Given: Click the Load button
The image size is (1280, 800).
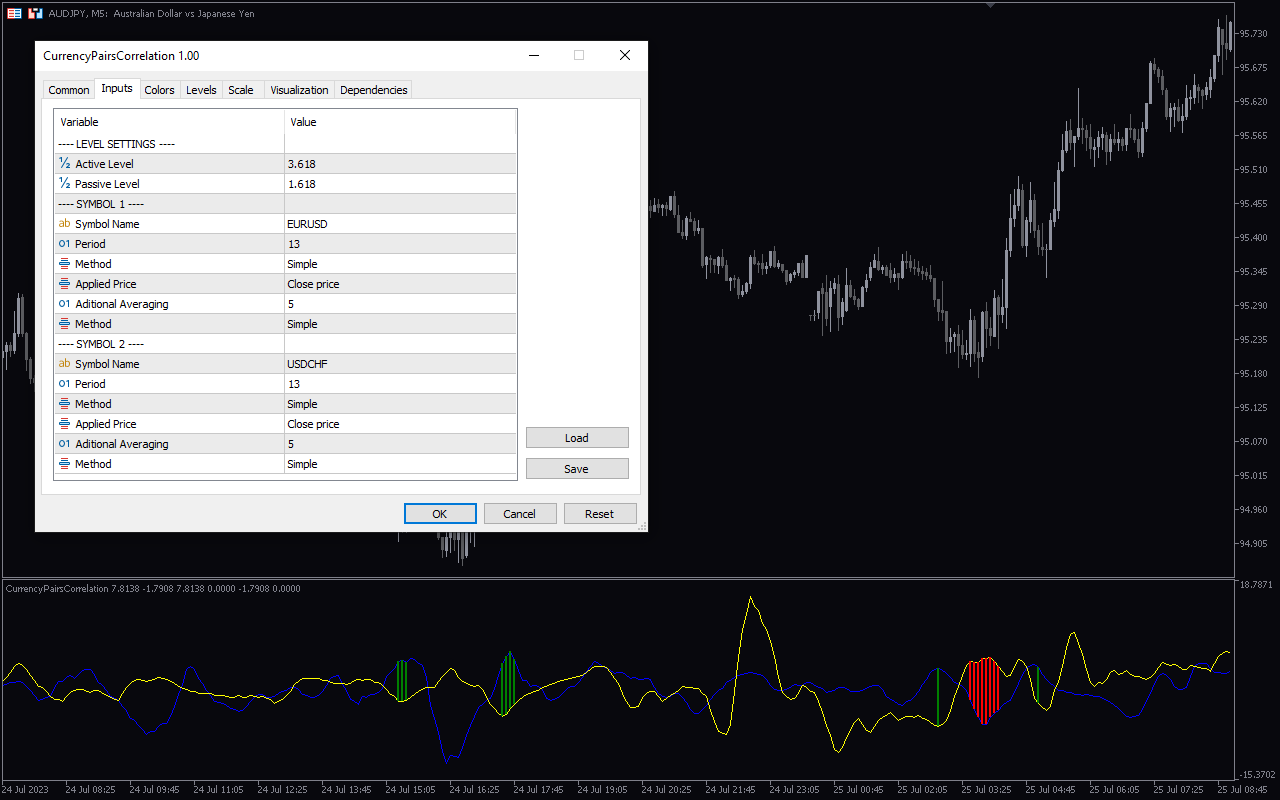Looking at the screenshot, I should [x=577, y=438].
